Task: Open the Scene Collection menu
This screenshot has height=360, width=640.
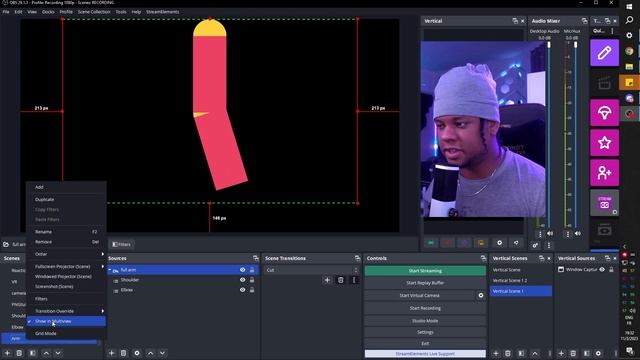Action: [94, 12]
